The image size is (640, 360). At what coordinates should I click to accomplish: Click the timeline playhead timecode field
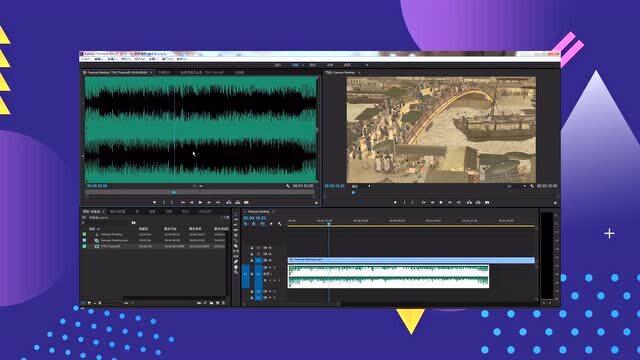click(x=254, y=218)
